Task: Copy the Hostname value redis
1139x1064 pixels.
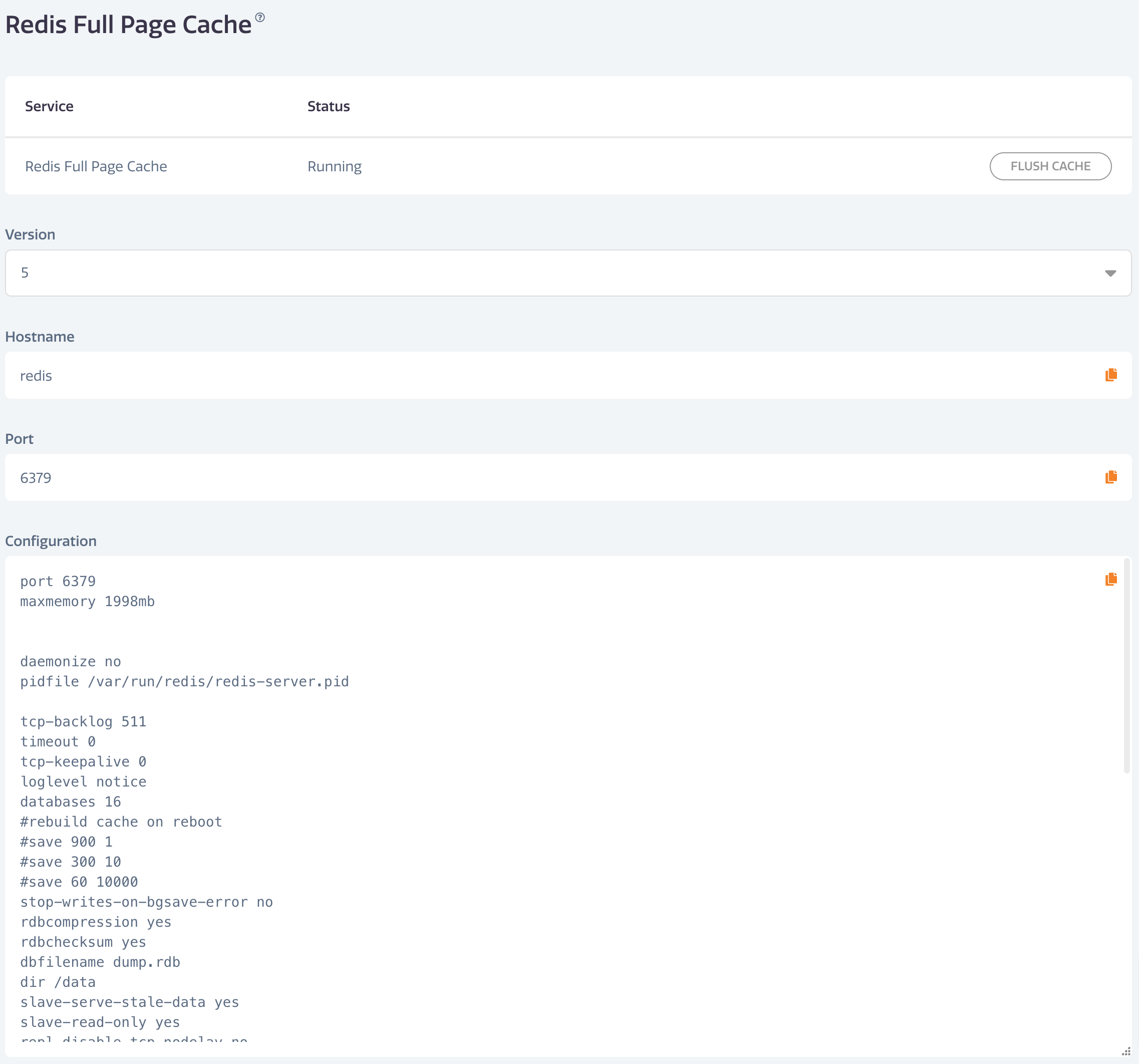Action: [x=1110, y=375]
